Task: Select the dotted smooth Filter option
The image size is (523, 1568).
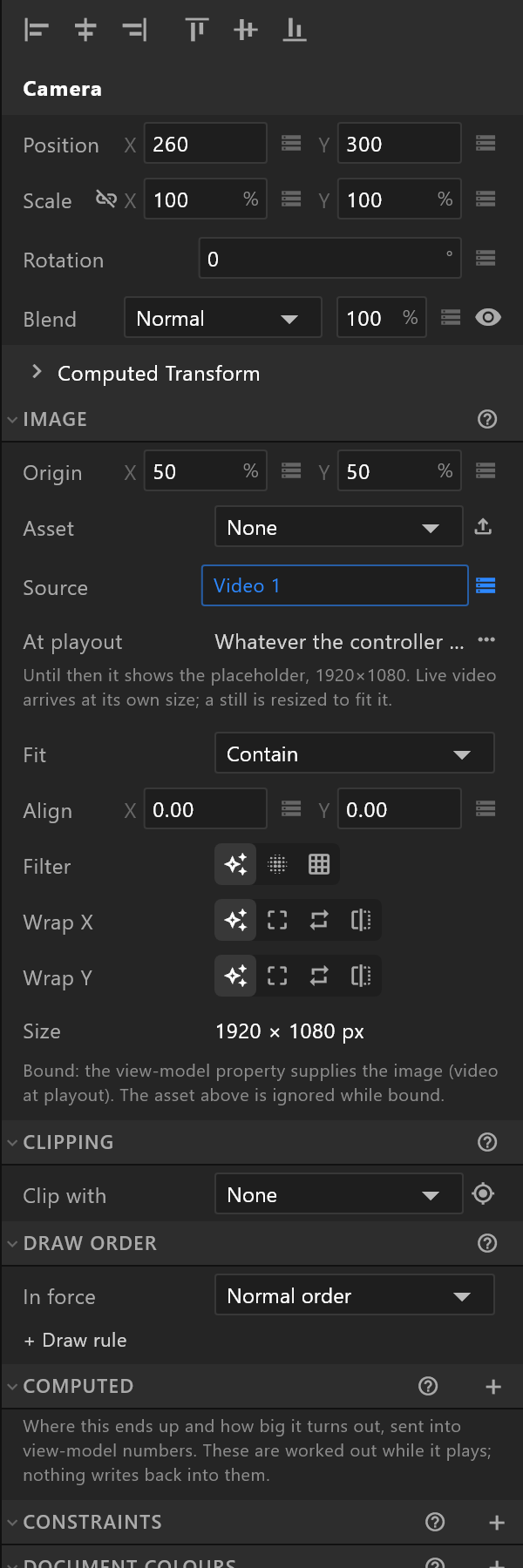Action: tap(277, 864)
